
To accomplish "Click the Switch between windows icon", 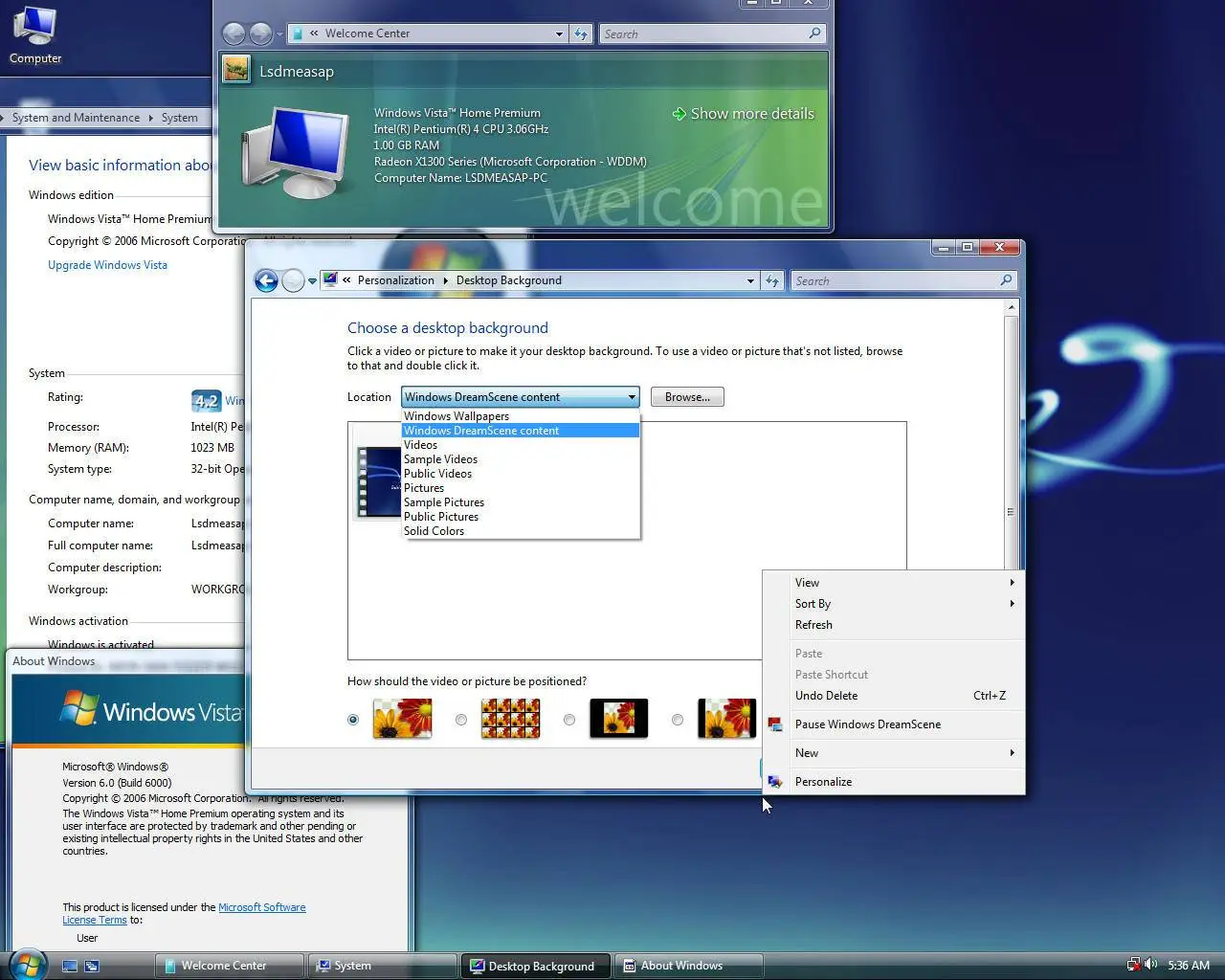I will pyautogui.click(x=92, y=966).
